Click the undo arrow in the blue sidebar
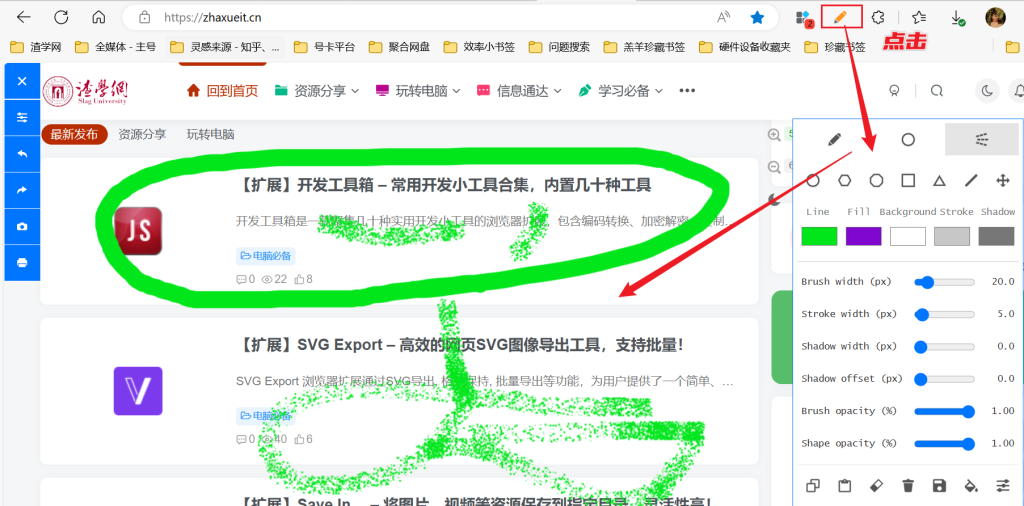Viewport: 1024px width, 506px height. (x=22, y=154)
